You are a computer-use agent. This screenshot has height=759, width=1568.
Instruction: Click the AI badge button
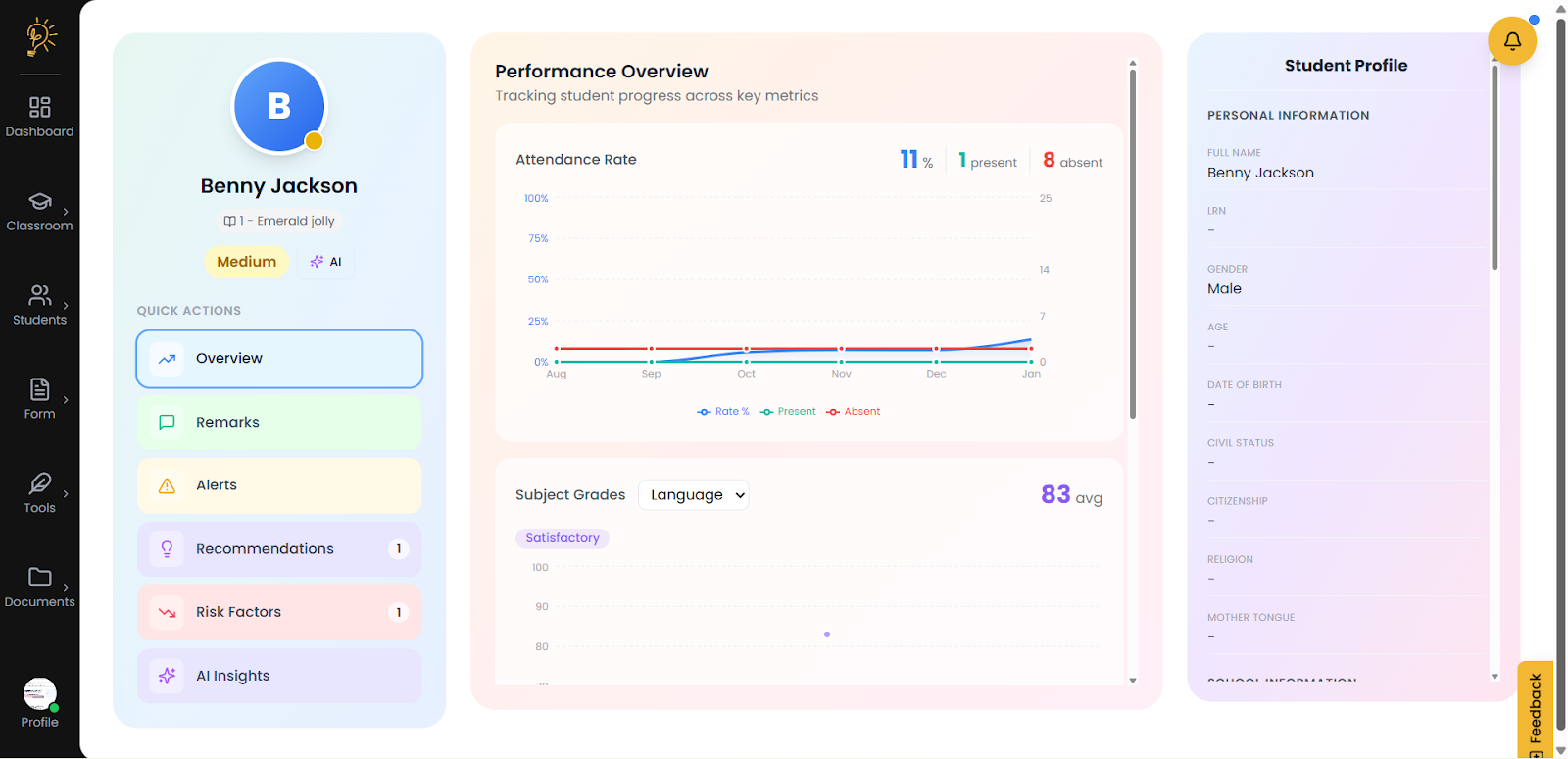coord(326,262)
